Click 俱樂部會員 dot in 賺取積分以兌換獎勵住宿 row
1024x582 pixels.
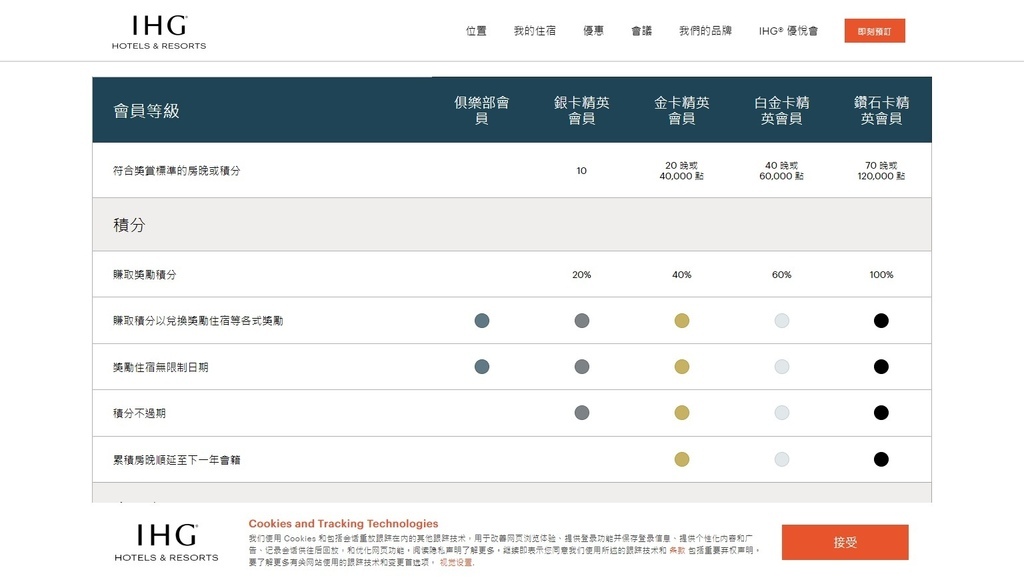pyautogui.click(x=482, y=321)
